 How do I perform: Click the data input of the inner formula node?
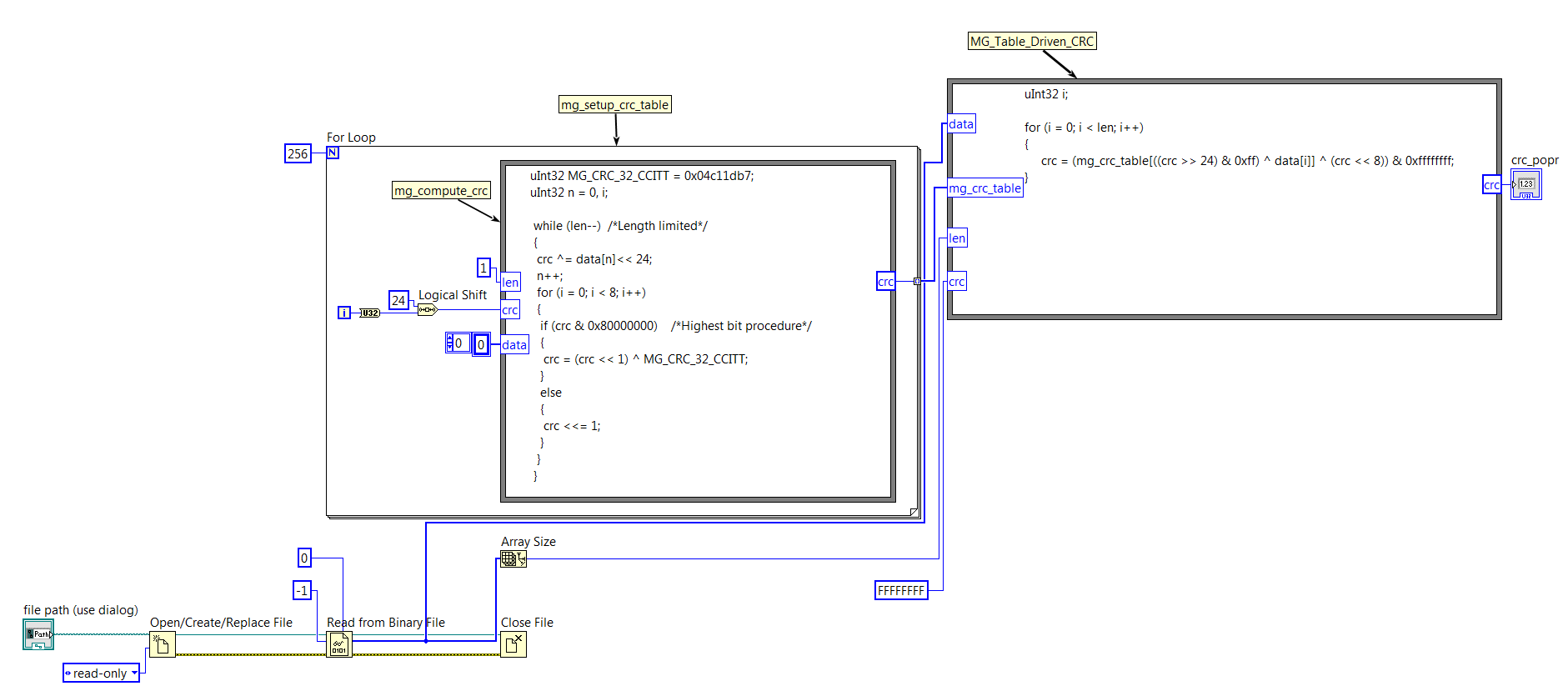(514, 345)
